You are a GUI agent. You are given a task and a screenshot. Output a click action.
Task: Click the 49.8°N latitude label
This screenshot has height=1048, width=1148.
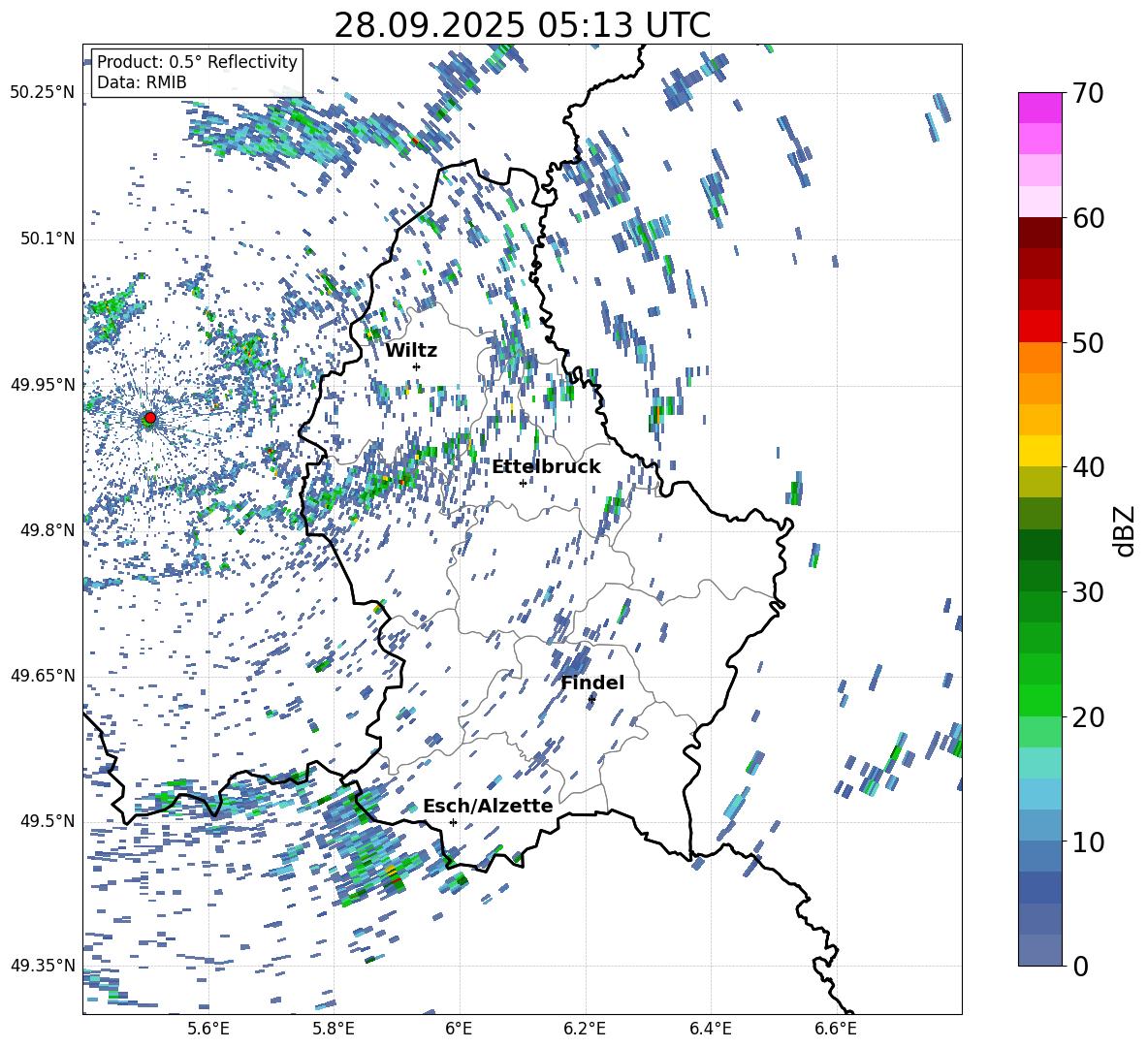click(x=48, y=530)
